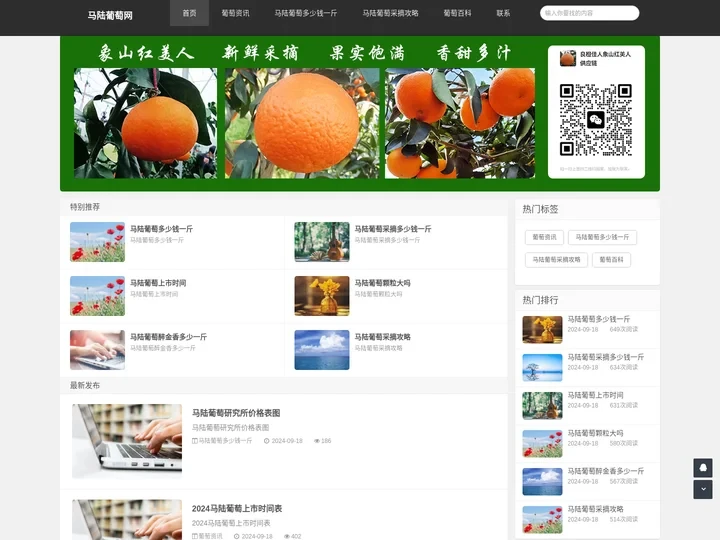Screen dimensions: 720x540
Task: Click guitar thumbnail beside recommended 马陆葡萄采摘多少钱一斤
Action: click(x=322, y=242)
